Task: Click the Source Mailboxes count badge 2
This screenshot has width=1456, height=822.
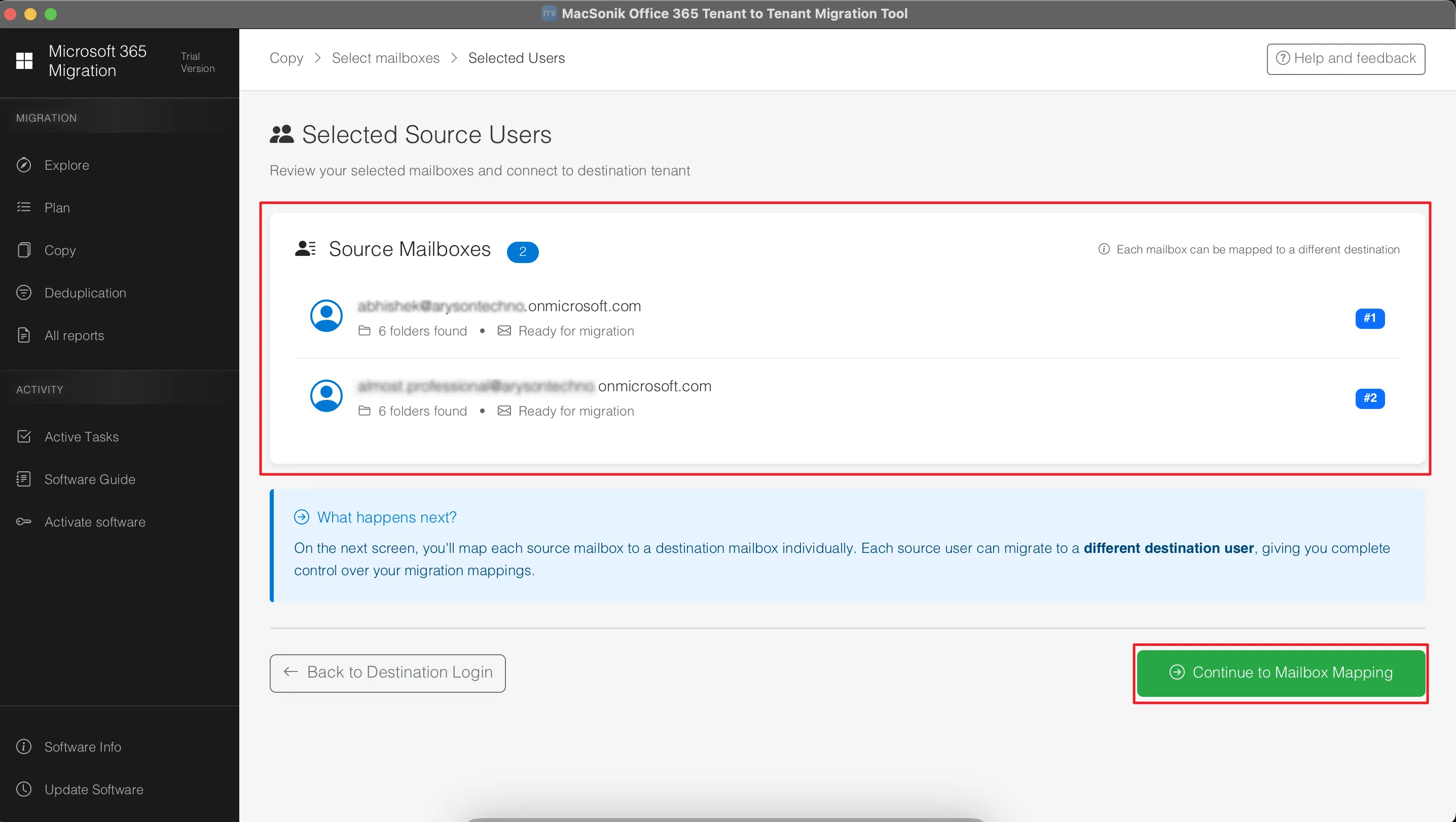Action: pyautogui.click(x=523, y=251)
